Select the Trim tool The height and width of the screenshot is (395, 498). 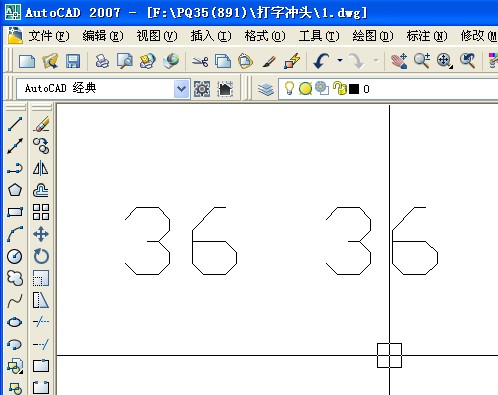coord(41,322)
